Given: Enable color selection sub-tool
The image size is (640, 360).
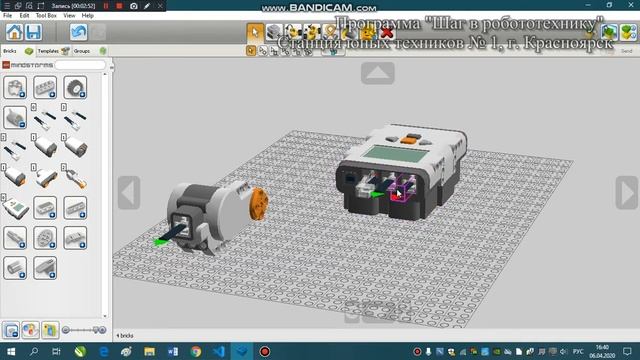Looking at the screenshot, I should tap(285, 51).
